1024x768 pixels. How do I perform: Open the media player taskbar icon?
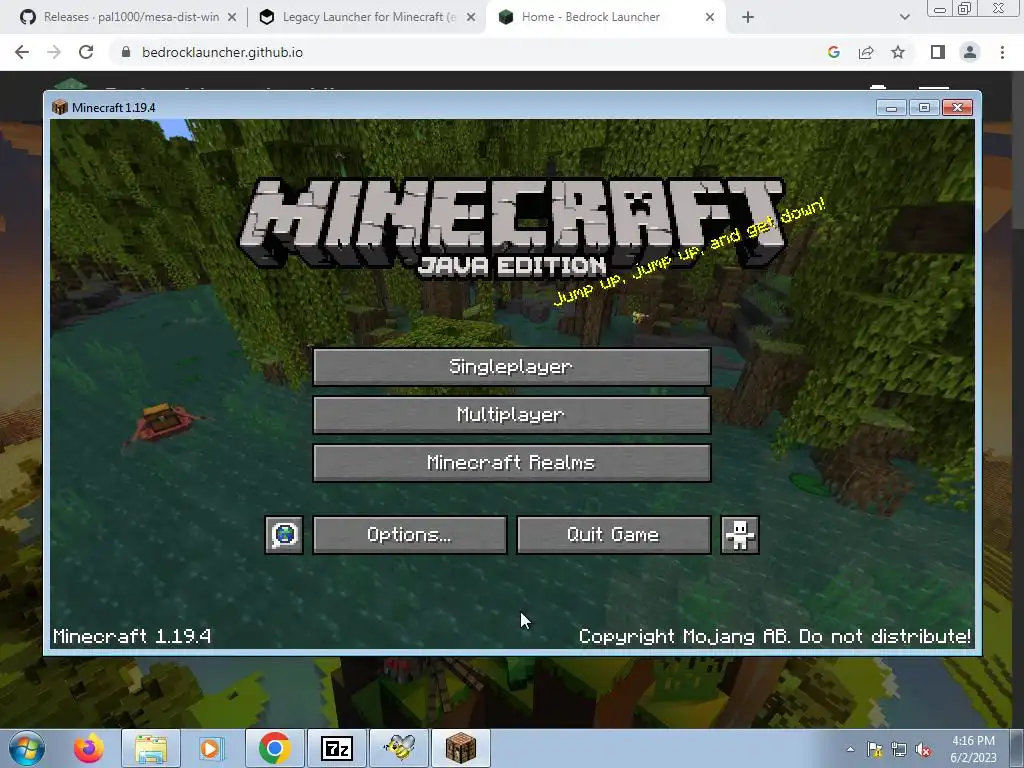tap(210, 748)
